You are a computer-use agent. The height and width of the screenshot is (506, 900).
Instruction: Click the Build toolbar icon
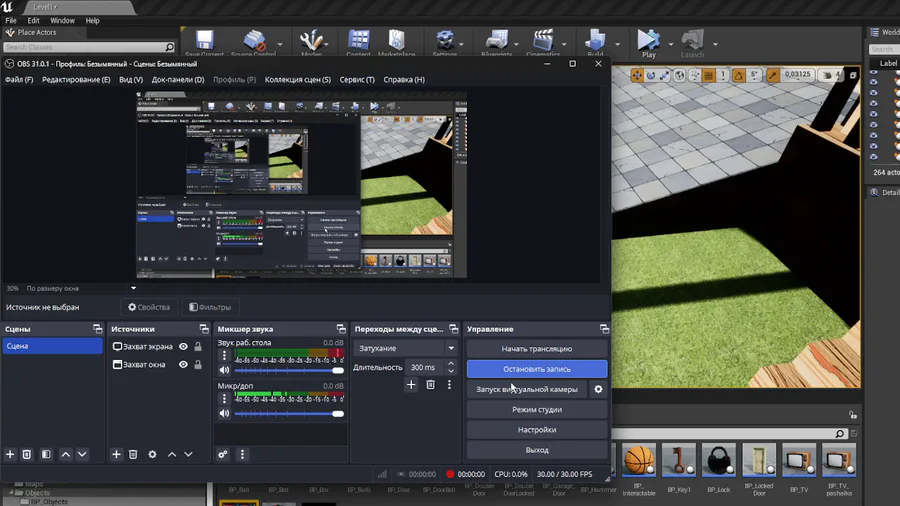(x=595, y=42)
